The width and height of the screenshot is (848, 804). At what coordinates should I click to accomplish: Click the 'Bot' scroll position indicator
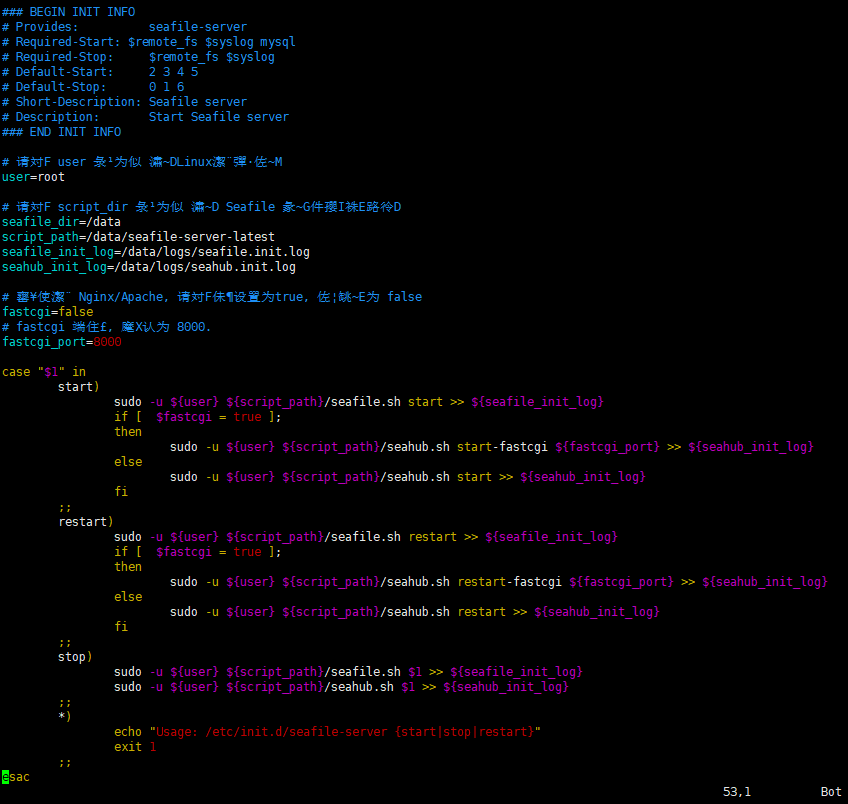pos(831,792)
